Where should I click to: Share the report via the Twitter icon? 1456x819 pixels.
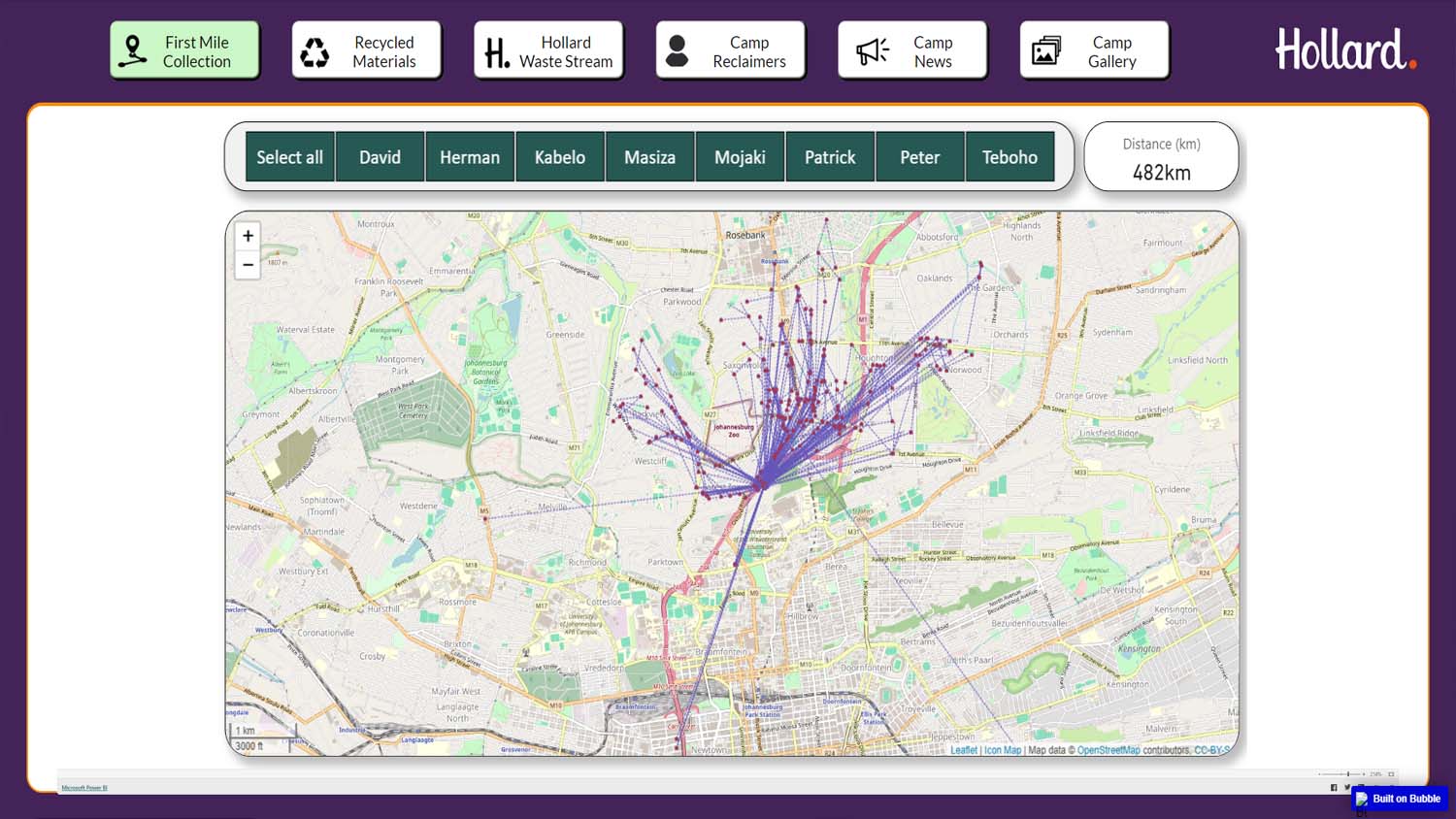pyautogui.click(x=1346, y=787)
